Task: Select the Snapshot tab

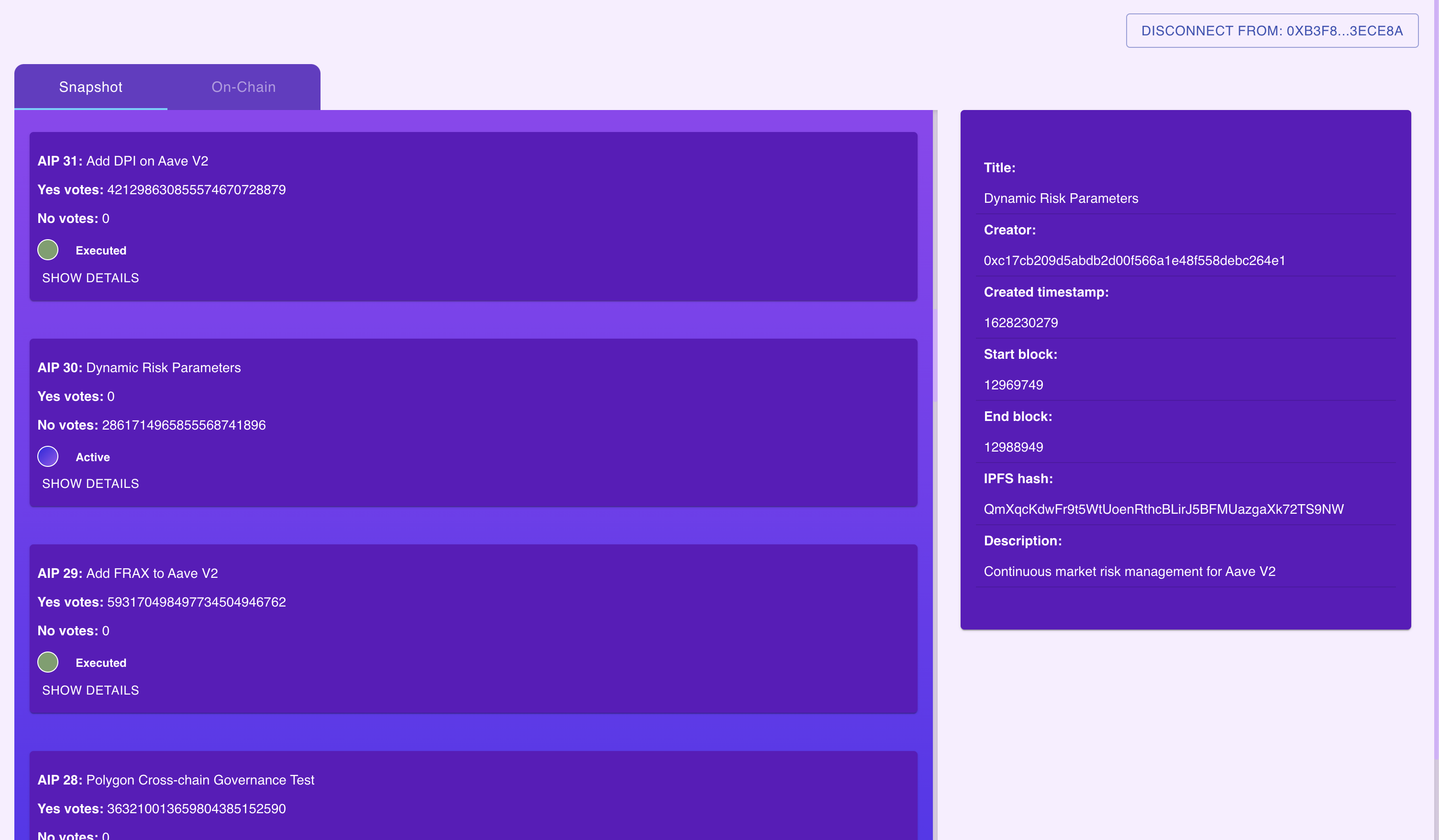Action: pos(91,87)
